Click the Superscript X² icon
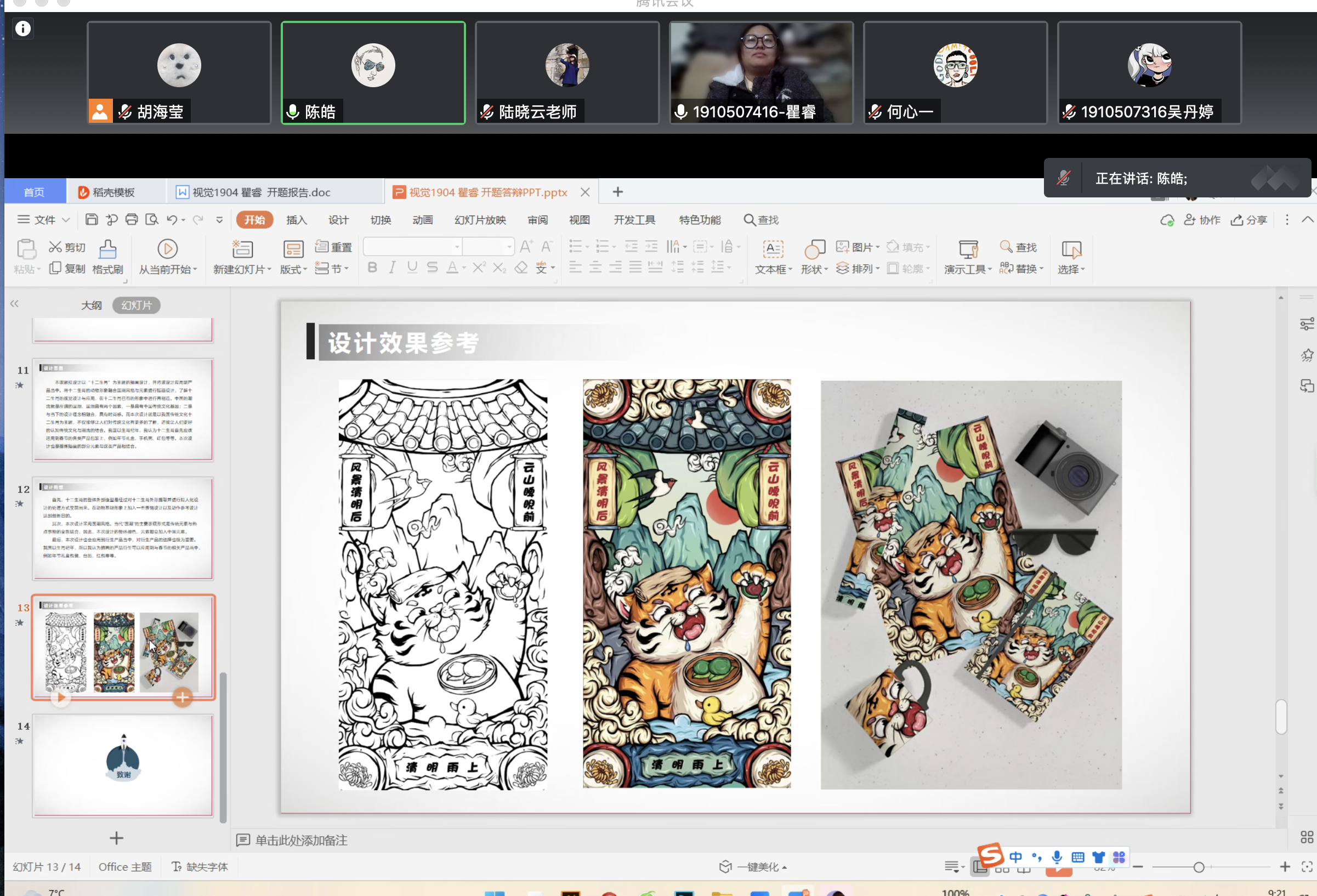Image resolution: width=1317 pixels, height=896 pixels. (x=479, y=268)
